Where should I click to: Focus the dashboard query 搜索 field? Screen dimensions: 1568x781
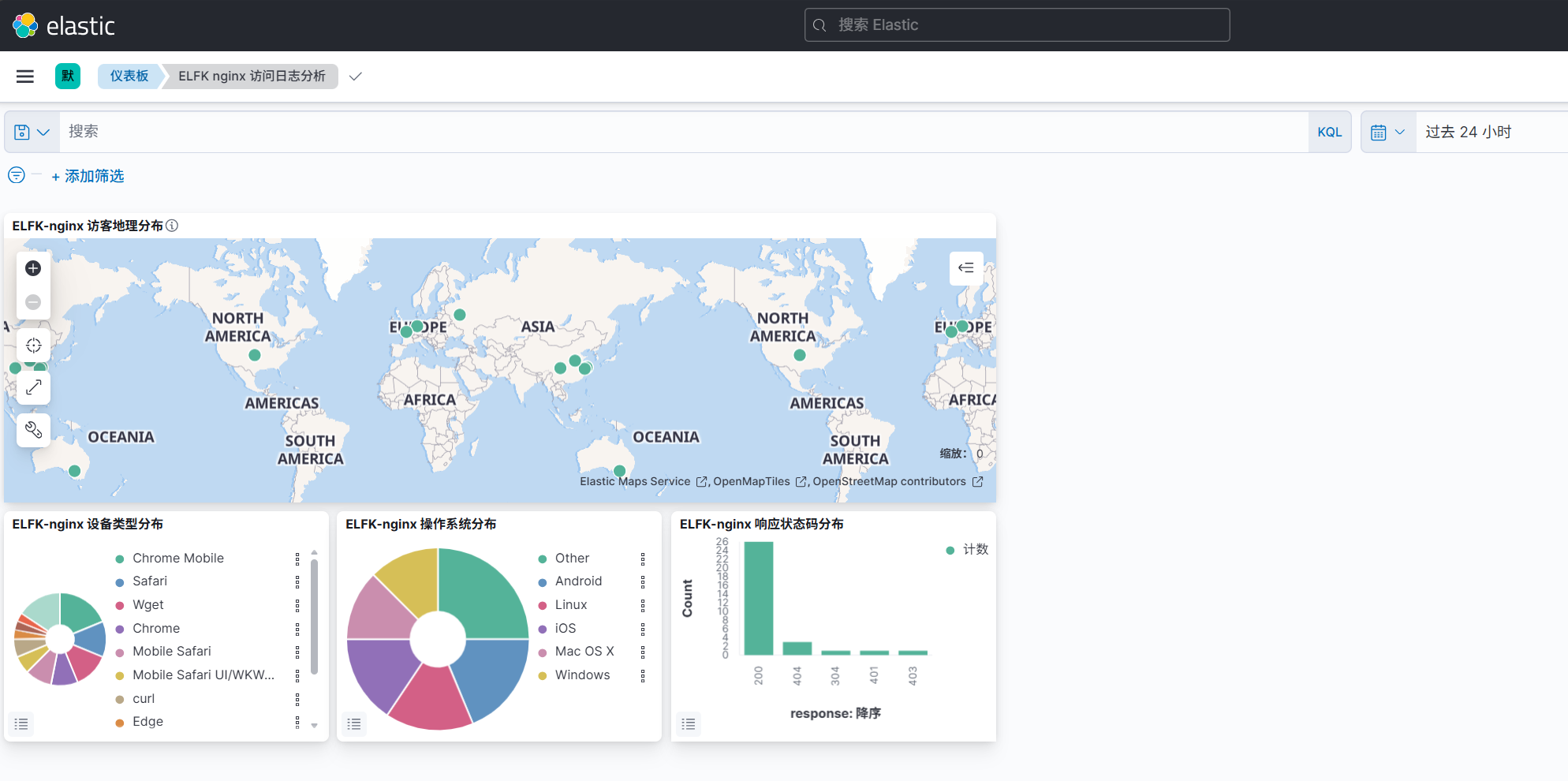click(x=684, y=133)
